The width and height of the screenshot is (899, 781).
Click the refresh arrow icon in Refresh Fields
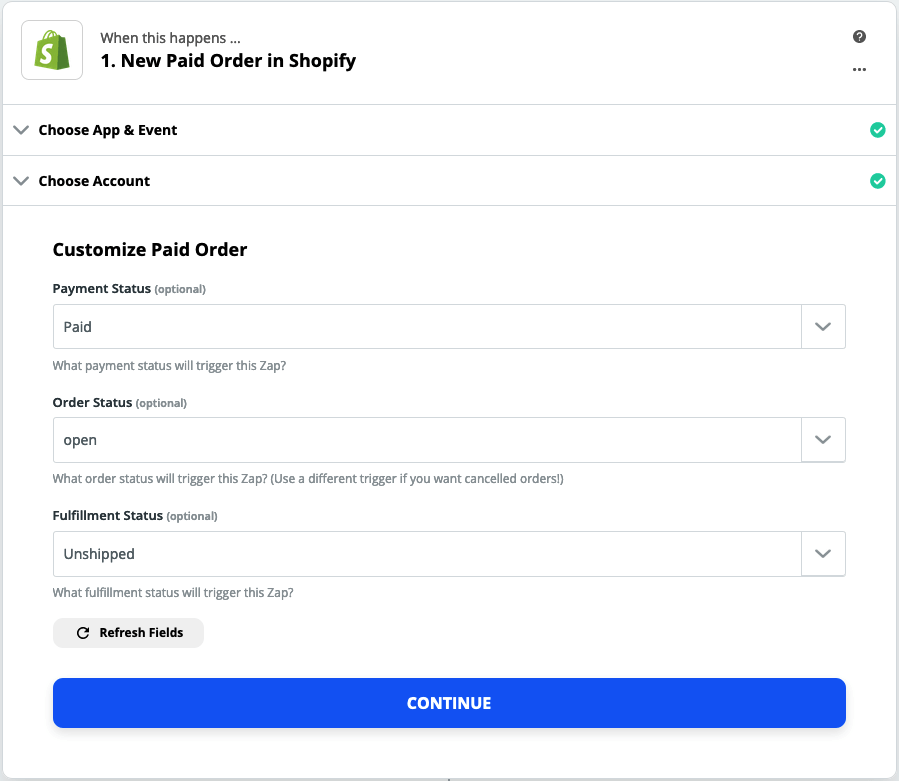[x=84, y=633]
